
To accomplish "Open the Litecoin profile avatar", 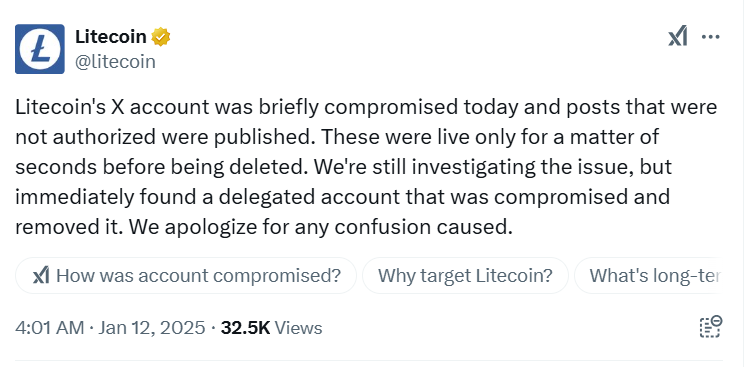I will click(x=40, y=49).
